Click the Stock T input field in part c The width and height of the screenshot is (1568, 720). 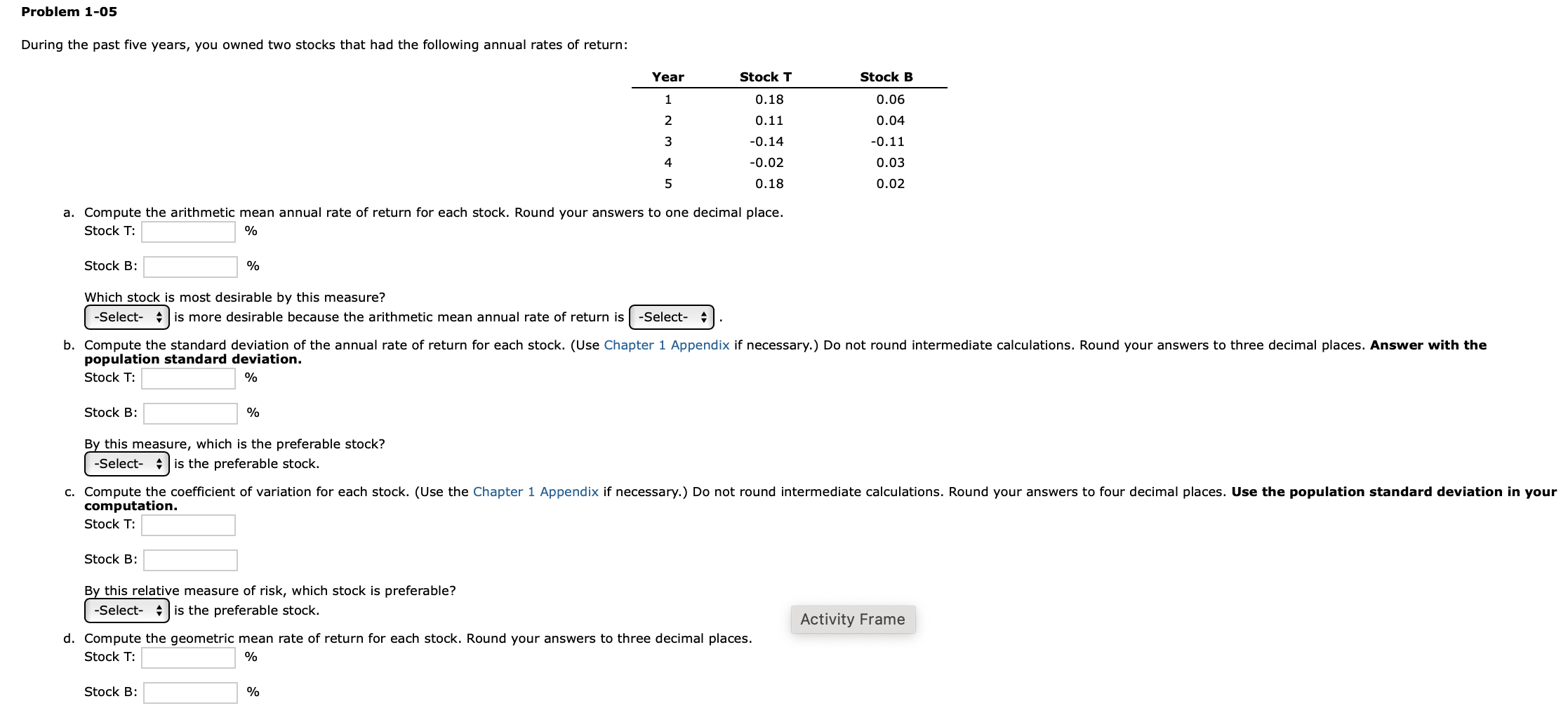tap(188, 524)
